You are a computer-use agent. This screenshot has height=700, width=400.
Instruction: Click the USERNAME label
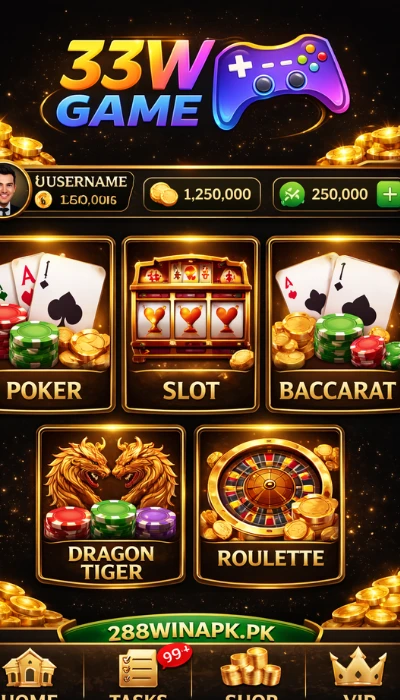81,181
